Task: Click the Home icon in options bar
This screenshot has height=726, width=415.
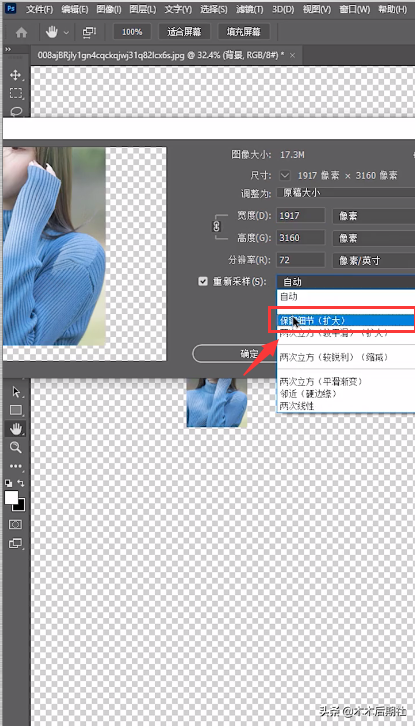Action: click(x=21, y=32)
